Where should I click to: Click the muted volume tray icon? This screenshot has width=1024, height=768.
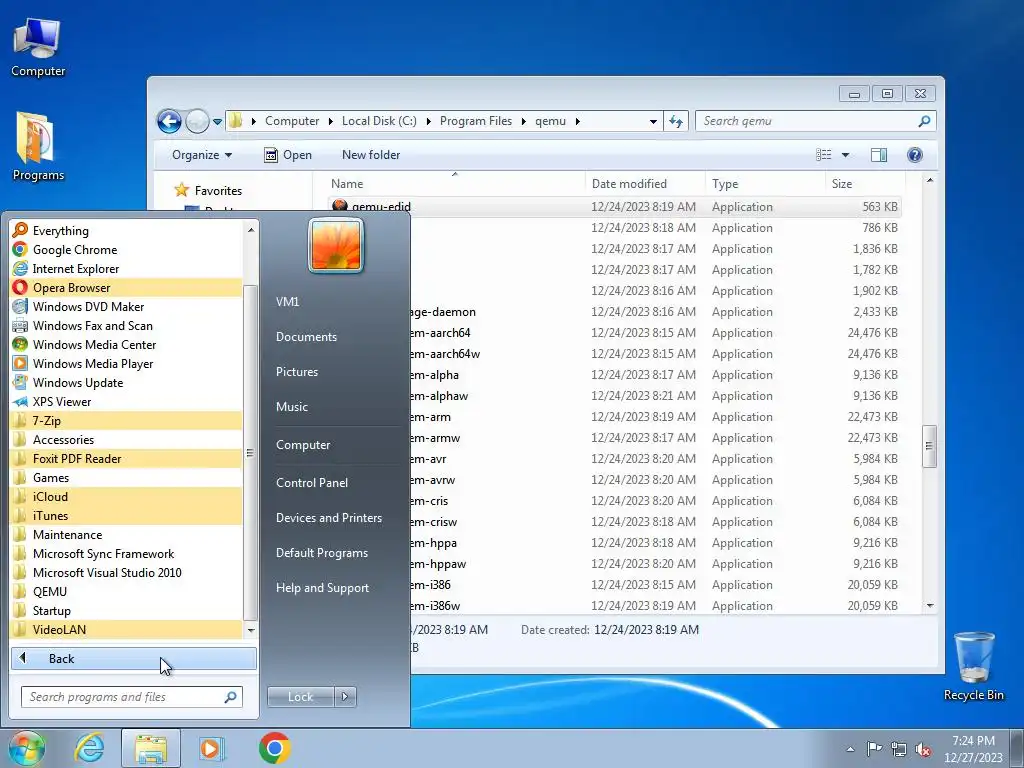tap(923, 750)
